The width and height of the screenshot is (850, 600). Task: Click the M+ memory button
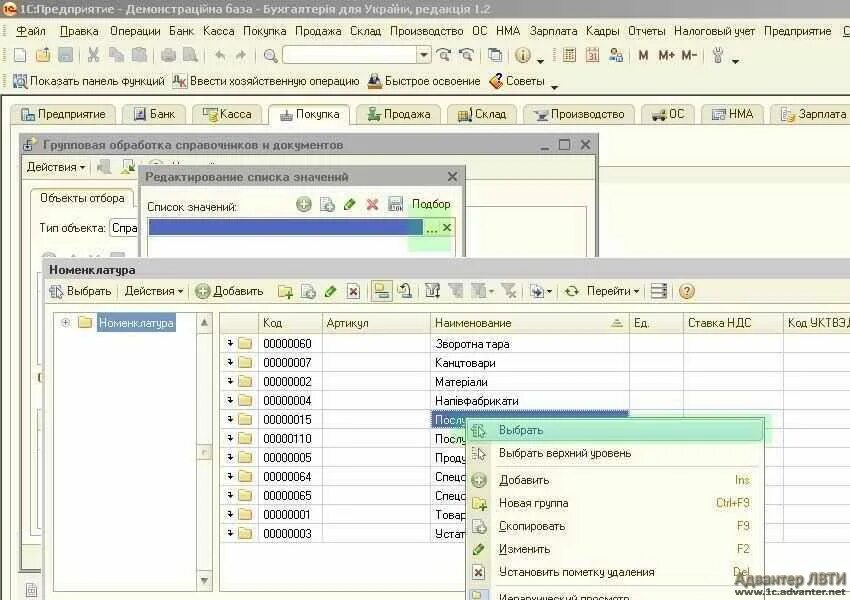[666, 55]
